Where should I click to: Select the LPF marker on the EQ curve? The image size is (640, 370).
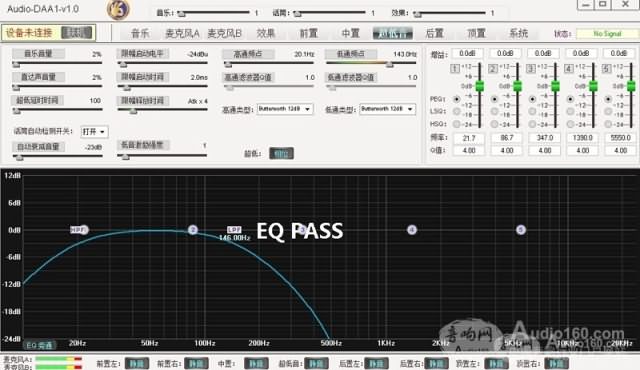tap(234, 230)
